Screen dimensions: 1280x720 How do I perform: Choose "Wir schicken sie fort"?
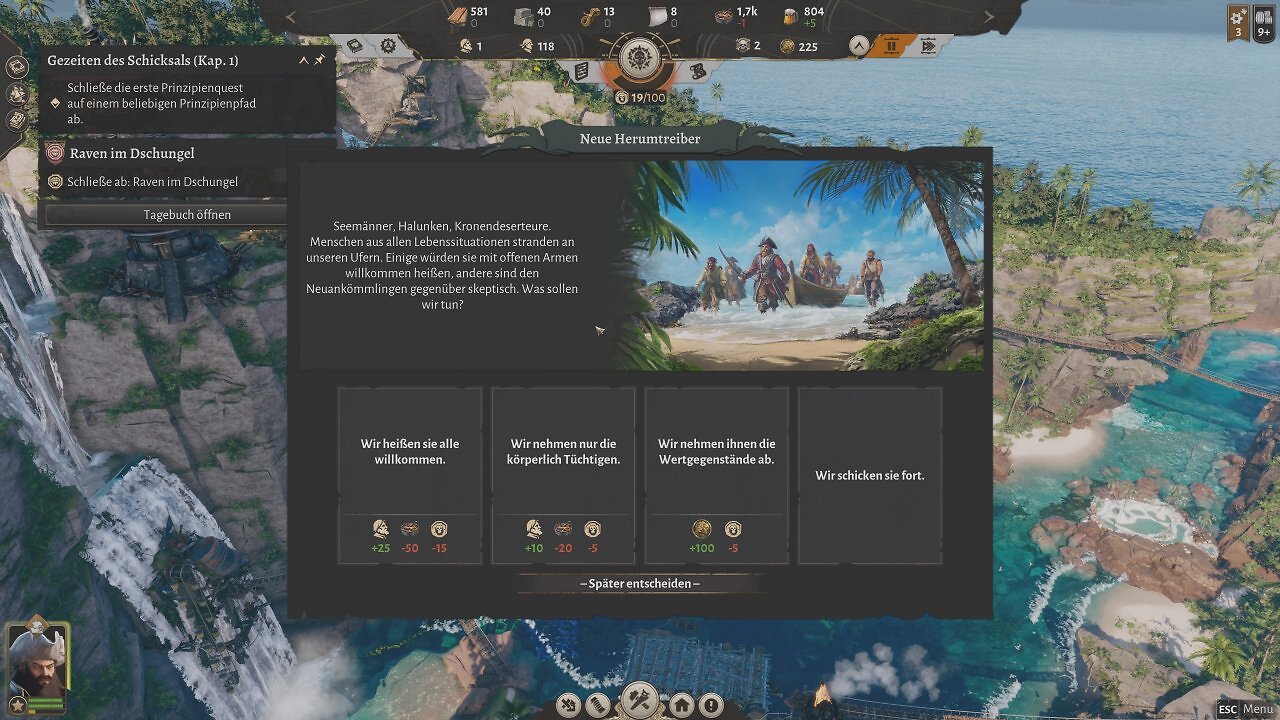[870, 475]
